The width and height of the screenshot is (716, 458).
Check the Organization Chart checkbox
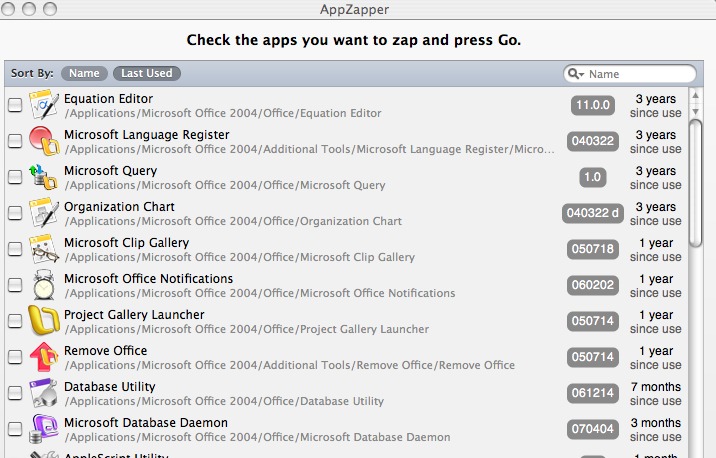coord(15,213)
